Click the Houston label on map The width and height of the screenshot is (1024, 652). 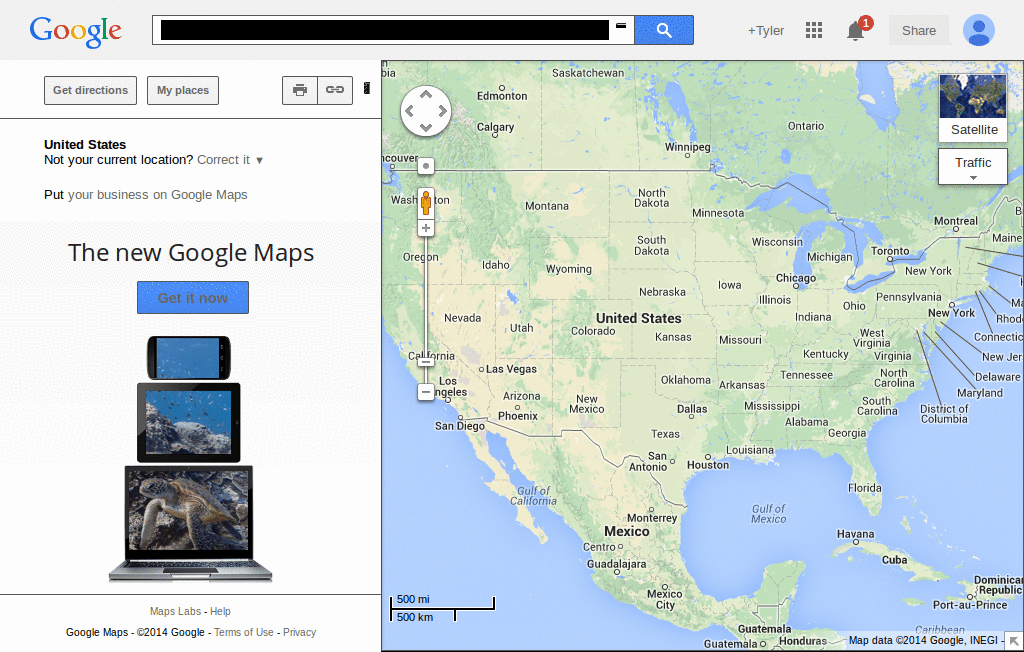708,465
